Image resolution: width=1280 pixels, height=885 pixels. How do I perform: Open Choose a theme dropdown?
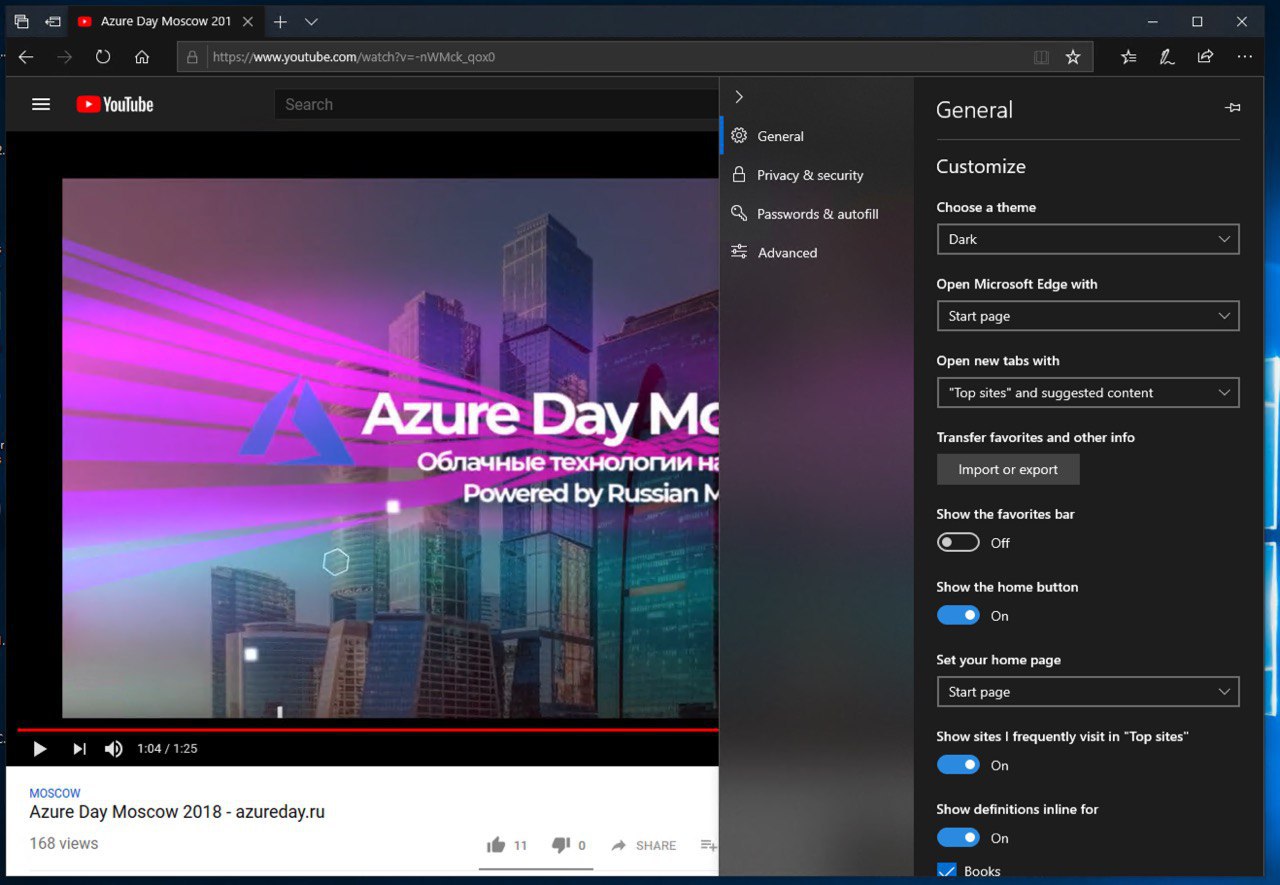[1088, 239]
